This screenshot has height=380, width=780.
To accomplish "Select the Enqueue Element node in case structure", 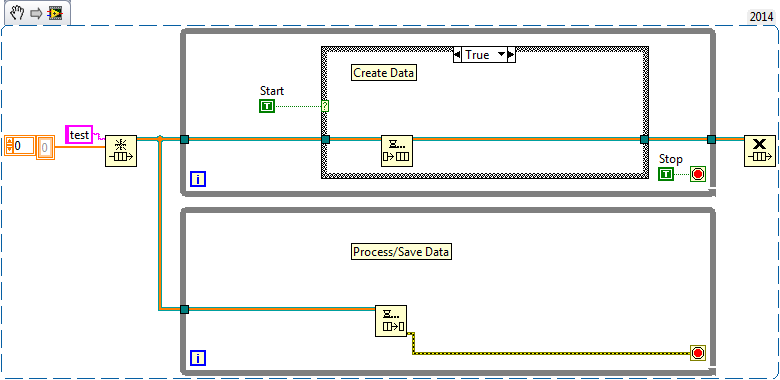I will point(397,151).
